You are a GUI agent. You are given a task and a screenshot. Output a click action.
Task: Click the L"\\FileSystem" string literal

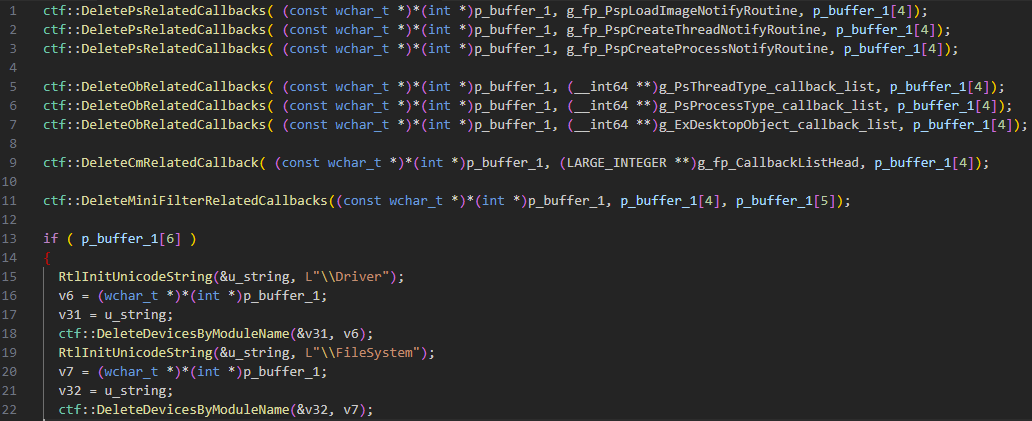pos(361,353)
